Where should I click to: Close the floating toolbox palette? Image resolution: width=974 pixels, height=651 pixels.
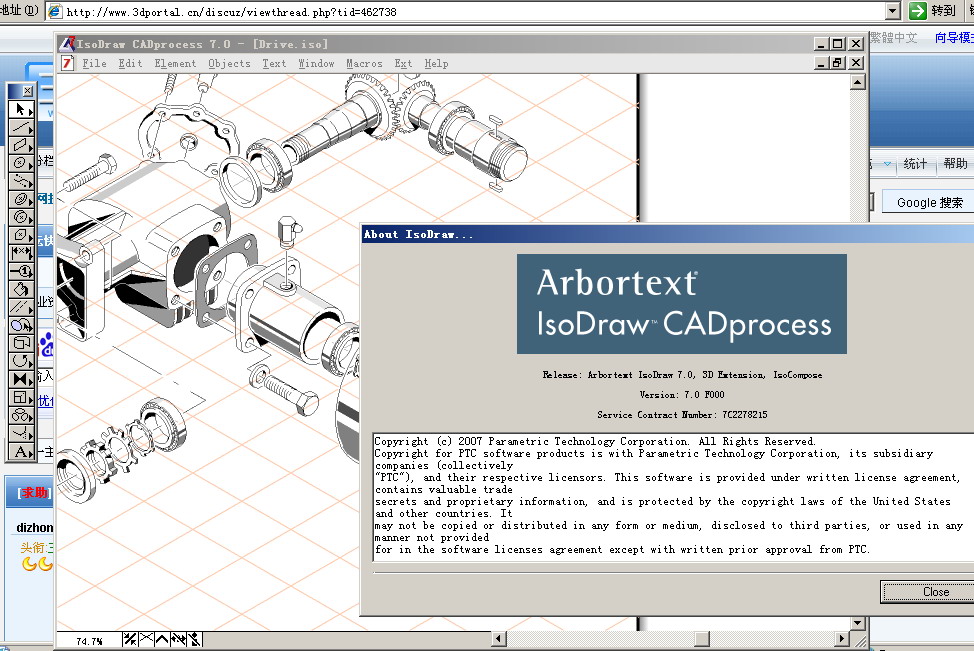pos(27,91)
